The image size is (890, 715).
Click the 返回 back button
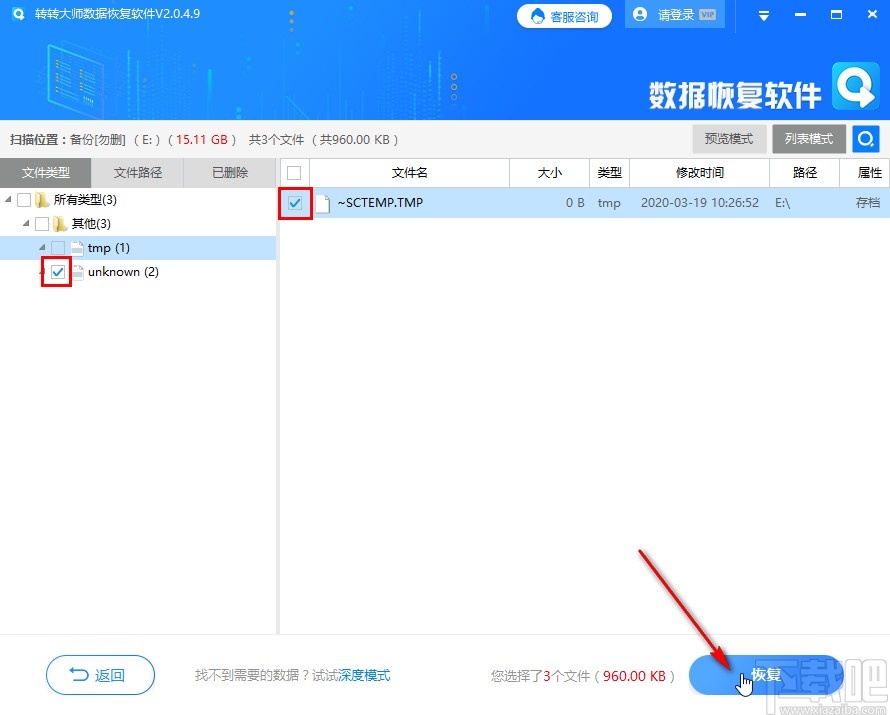100,675
